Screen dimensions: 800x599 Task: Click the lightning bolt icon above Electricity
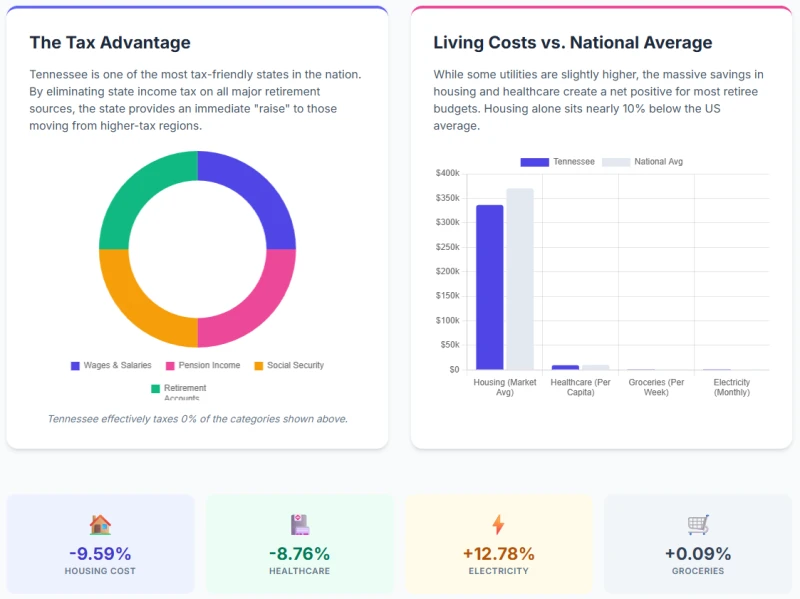498,525
